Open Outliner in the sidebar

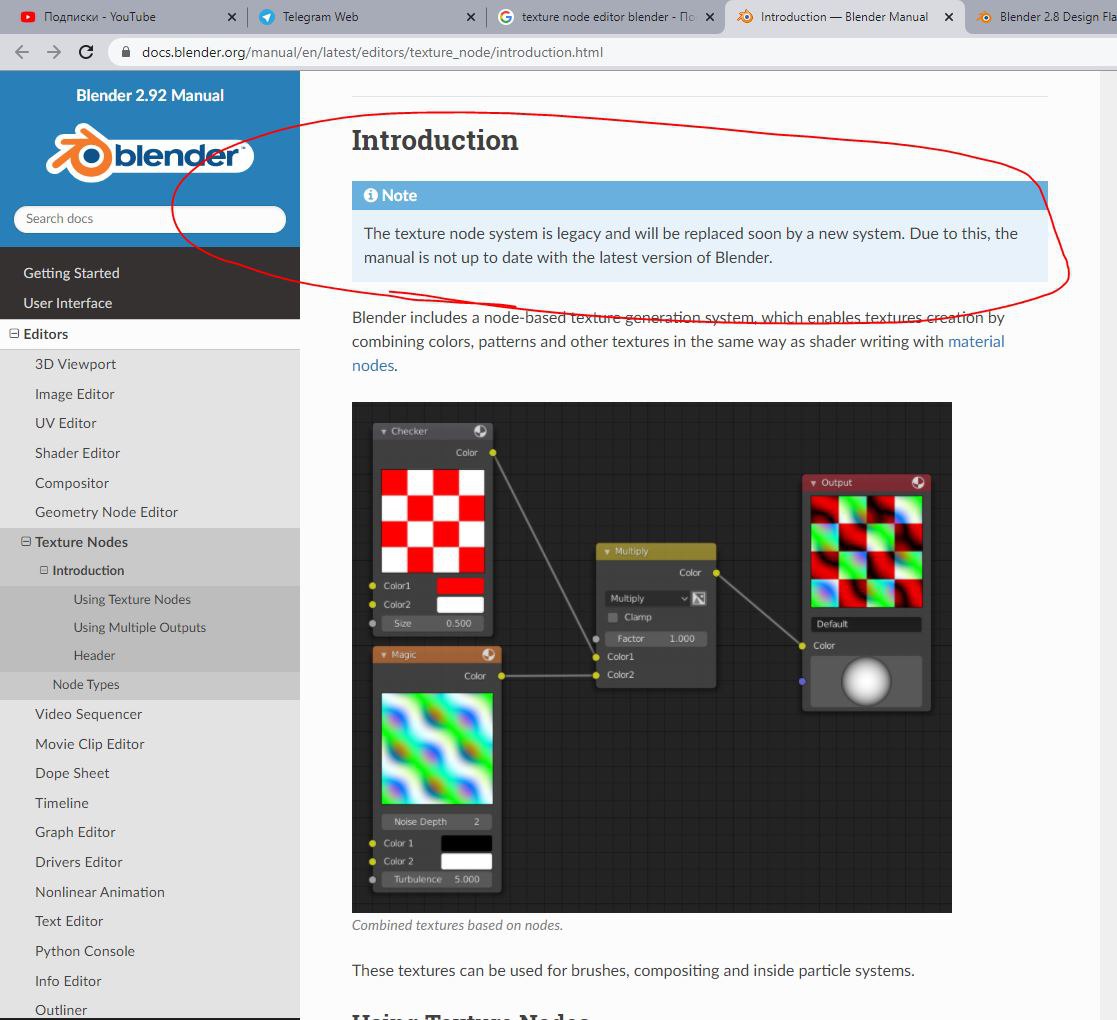tap(61, 1010)
